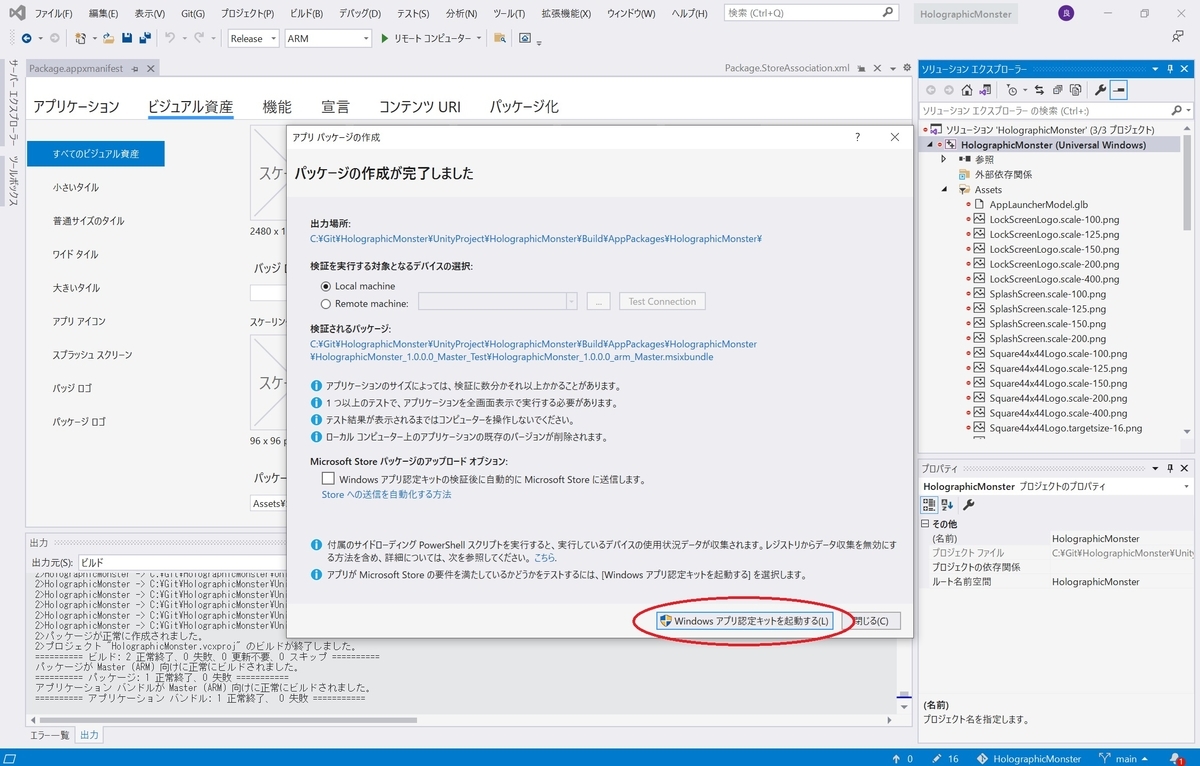Click the pending changes filter clock icon
The image size is (1200, 766).
pyautogui.click(x=1014, y=90)
